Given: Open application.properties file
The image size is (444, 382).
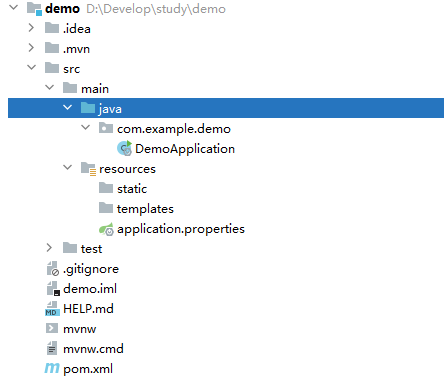Looking at the screenshot, I should [181, 229].
